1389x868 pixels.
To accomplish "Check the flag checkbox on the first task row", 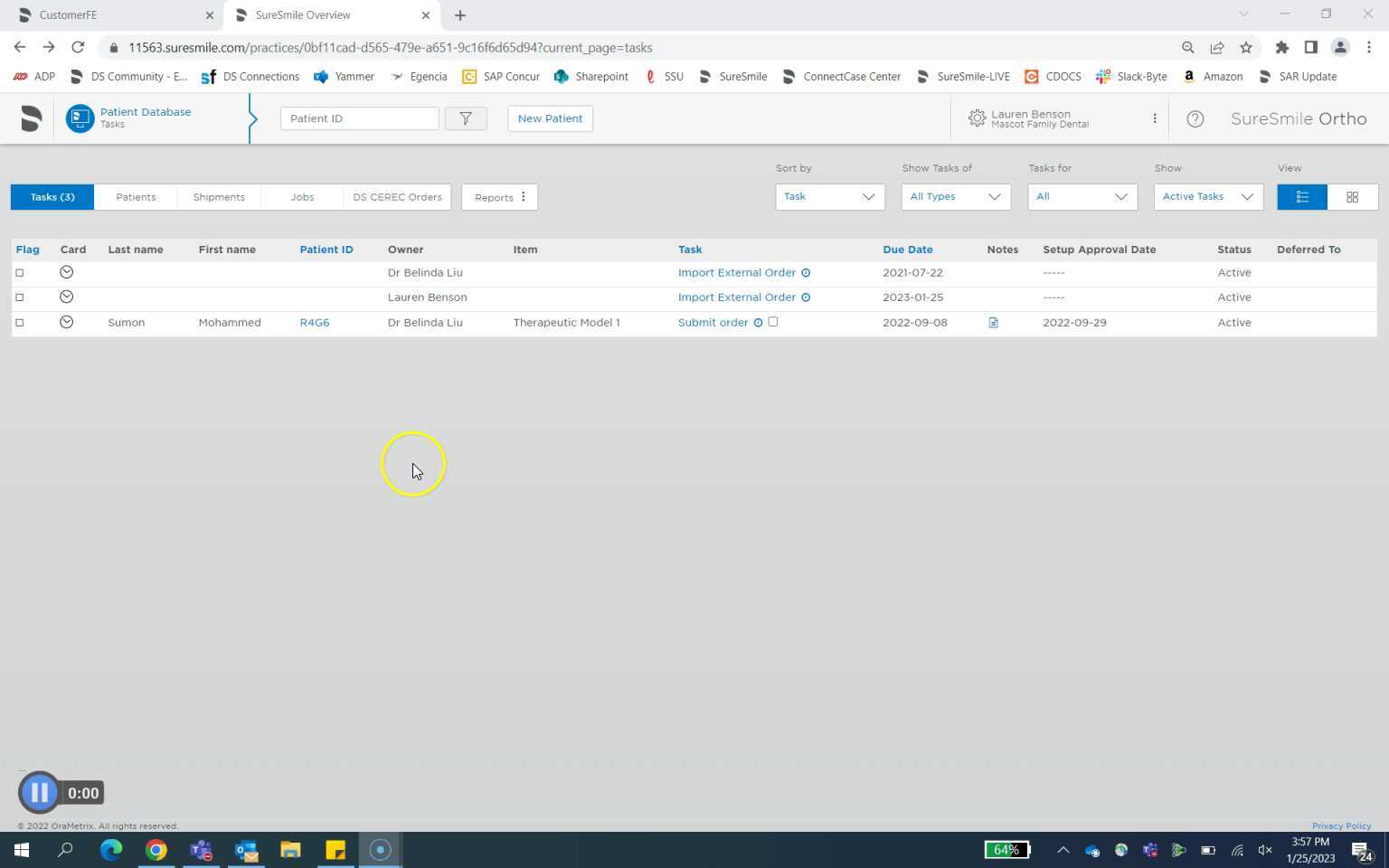I will tap(20, 271).
